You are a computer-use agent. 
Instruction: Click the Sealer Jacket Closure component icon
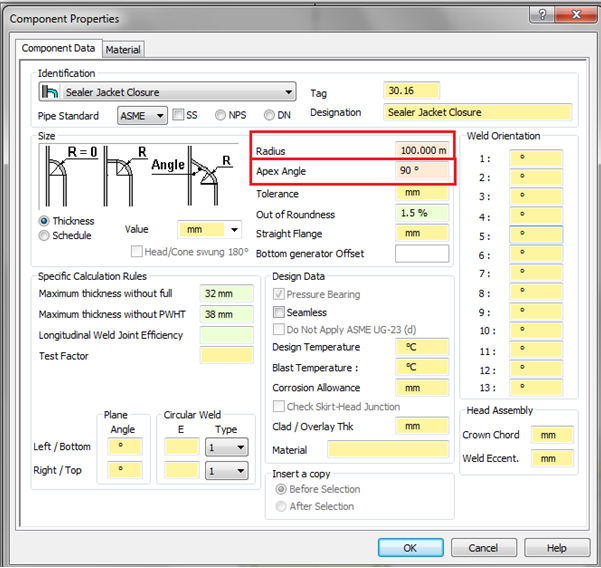51,92
